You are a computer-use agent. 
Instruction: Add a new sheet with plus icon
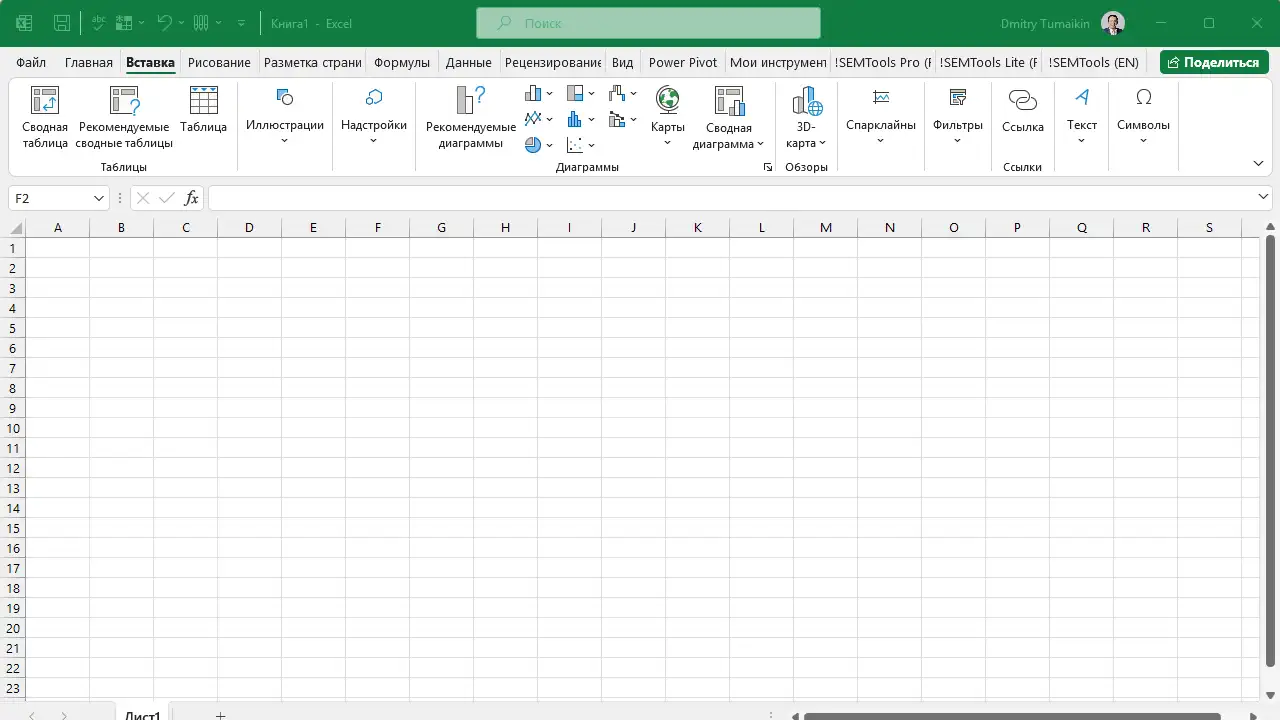click(x=221, y=715)
